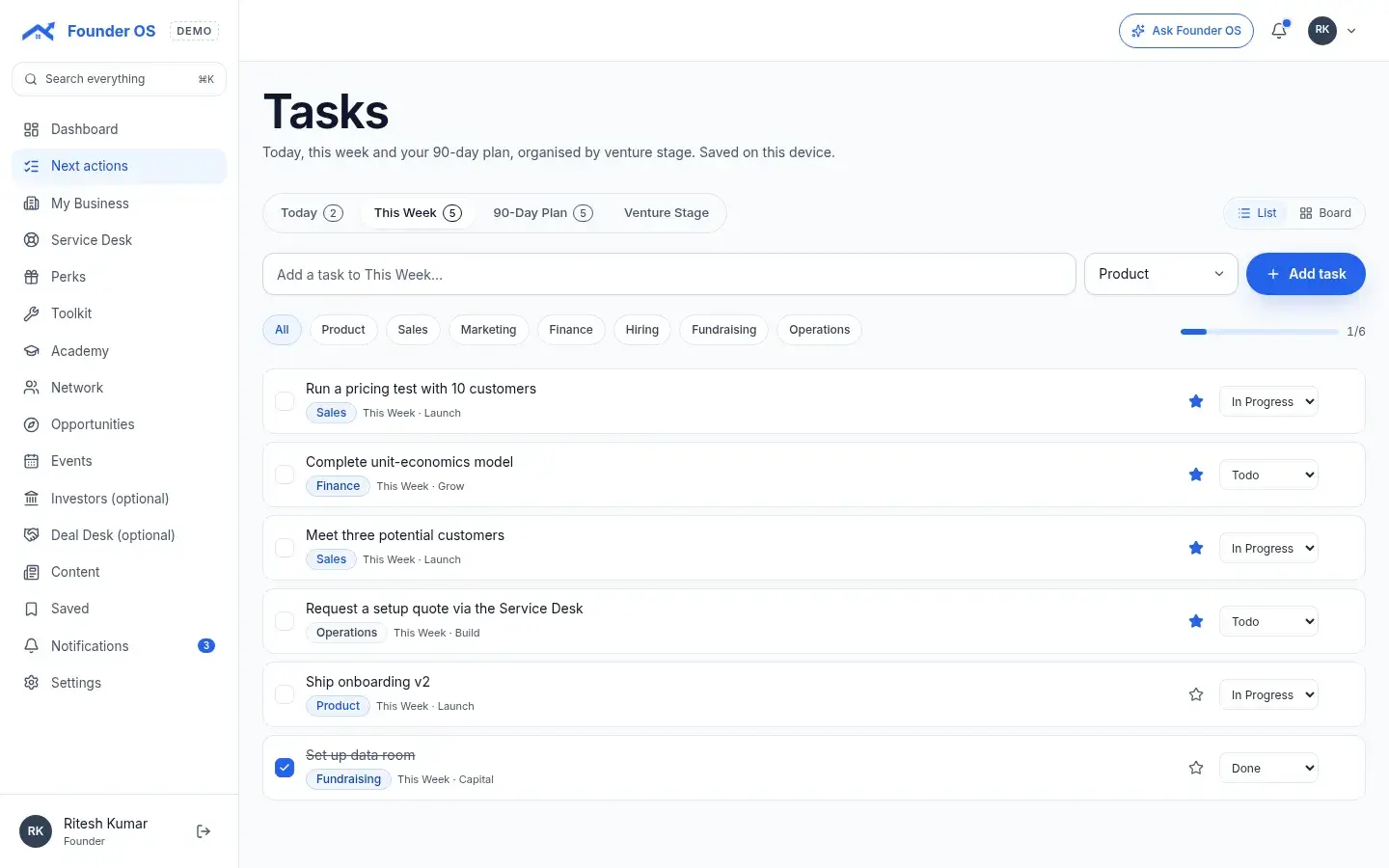Viewport: 1389px width, 868px height.
Task: Select the Venture Stage tab
Action: point(667,213)
